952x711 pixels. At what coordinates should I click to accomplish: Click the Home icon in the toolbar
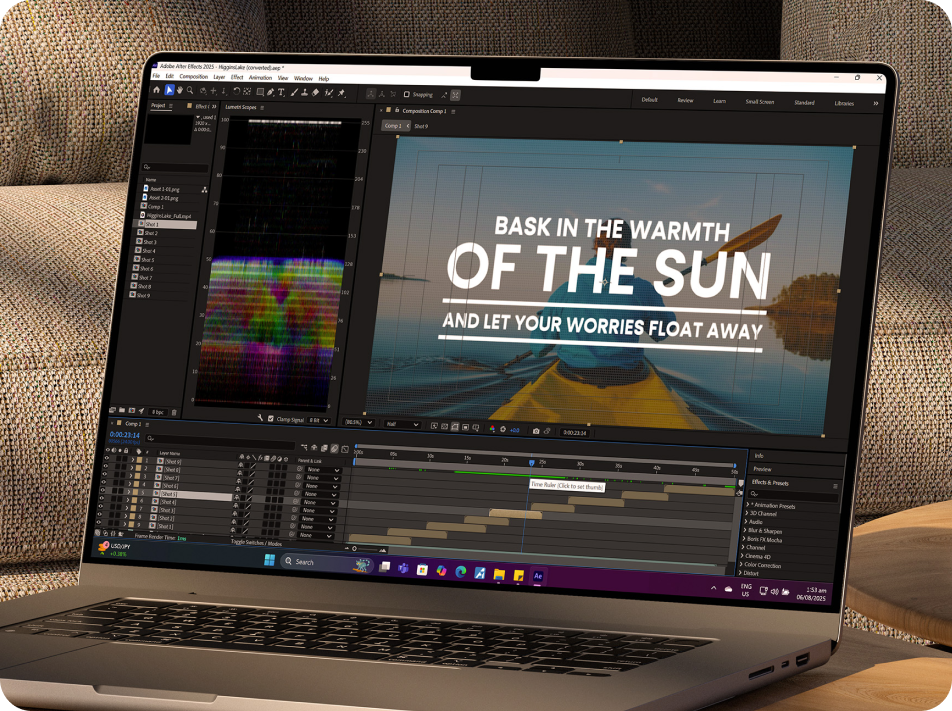click(x=157, y=90)
